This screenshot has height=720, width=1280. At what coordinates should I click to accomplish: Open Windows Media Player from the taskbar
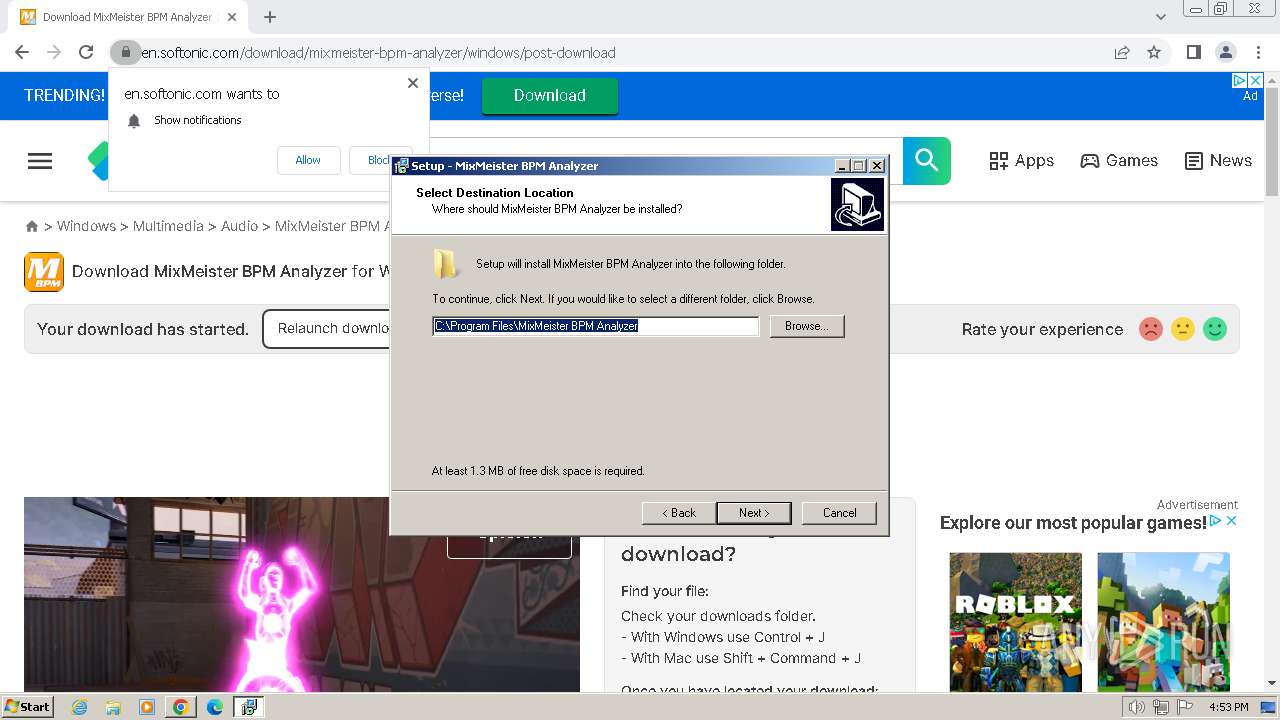click(x=147, y=707)
